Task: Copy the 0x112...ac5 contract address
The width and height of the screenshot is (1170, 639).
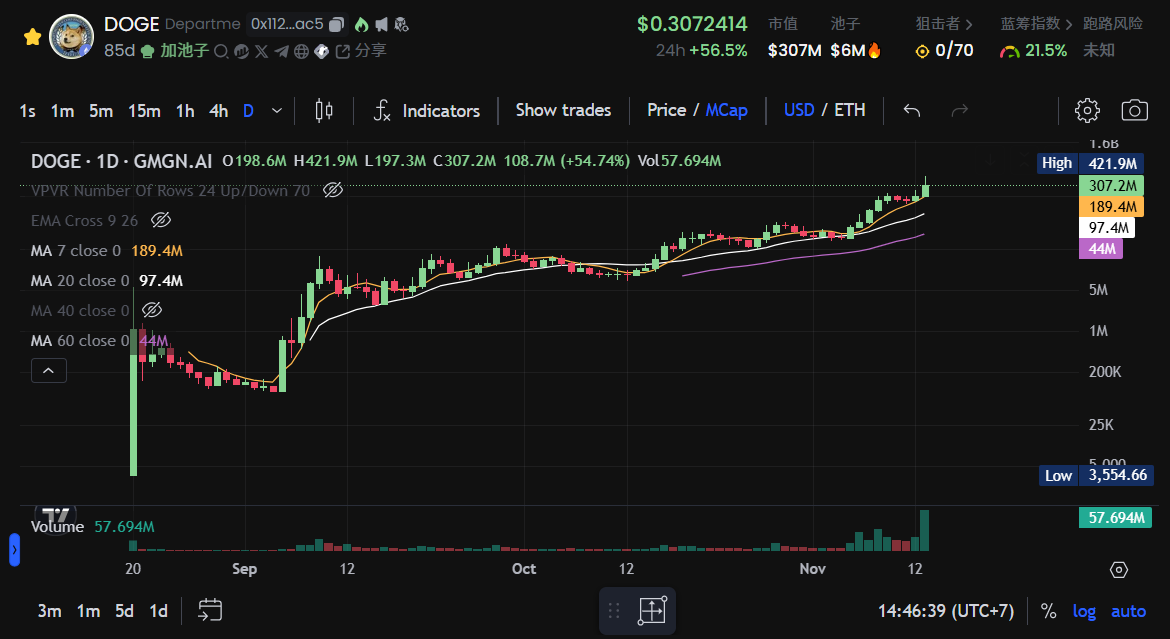Action: tap(337, 24)
